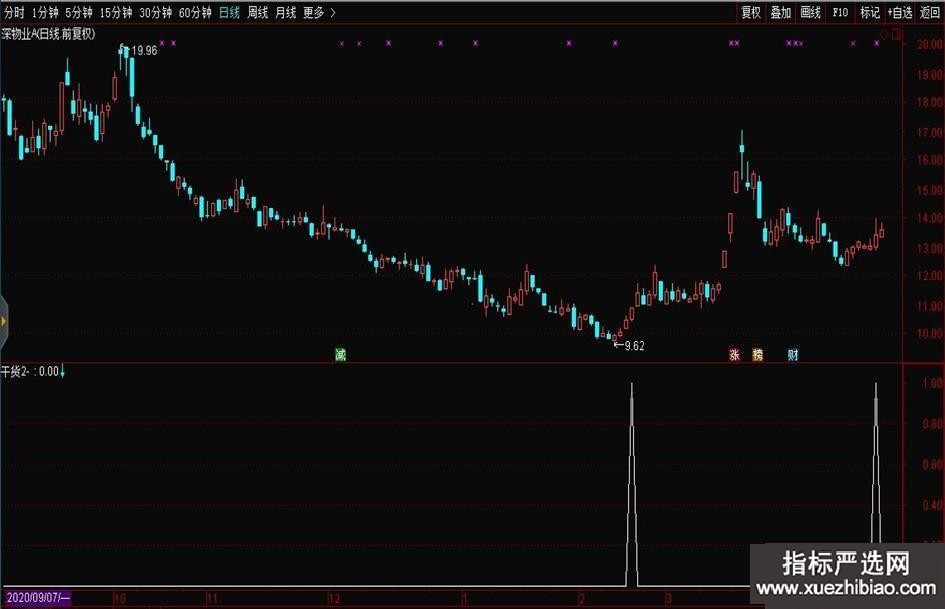The width and height of the screenshot is (945, 609).
Task: Click the 复权 button
Action: coord(751,12)
